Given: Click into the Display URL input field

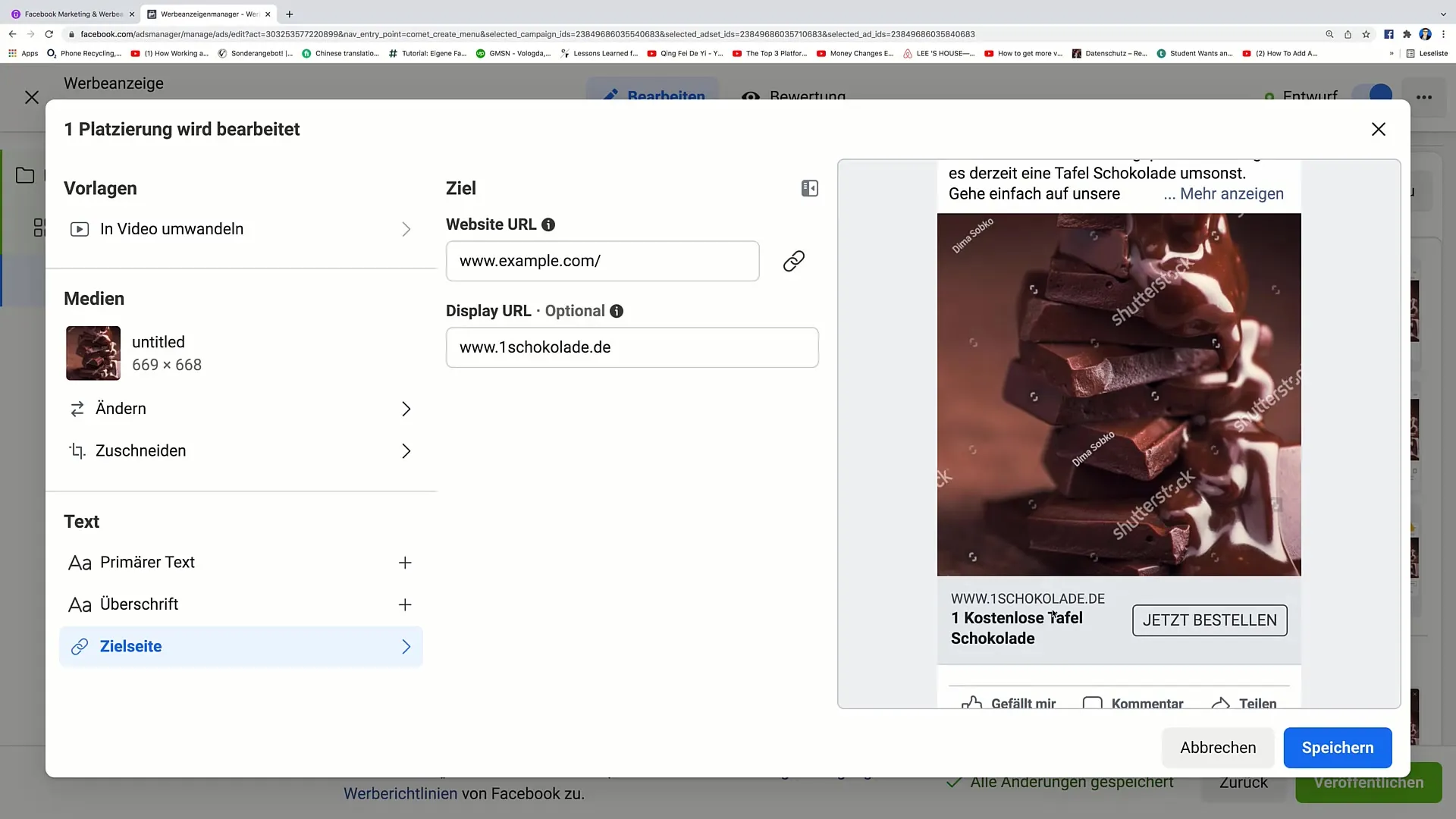Looking at the screenshot, I should [632, 347].
